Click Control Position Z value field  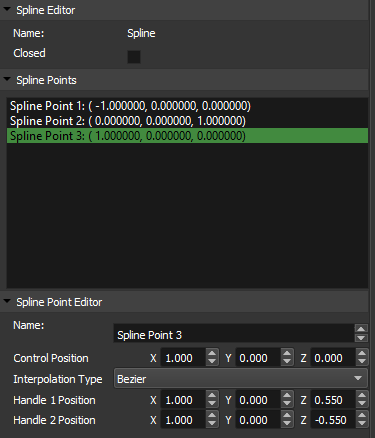[333, 357]
